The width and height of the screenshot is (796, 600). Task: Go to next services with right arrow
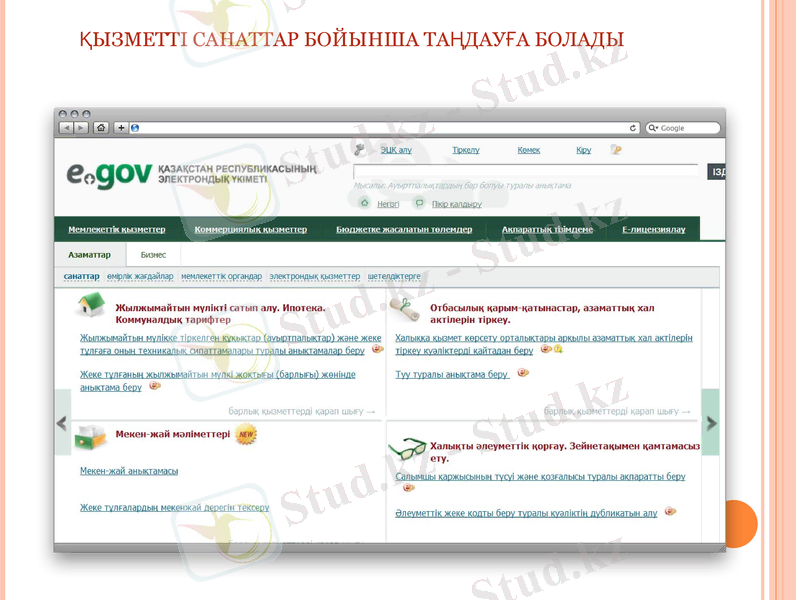coord(710,422)
